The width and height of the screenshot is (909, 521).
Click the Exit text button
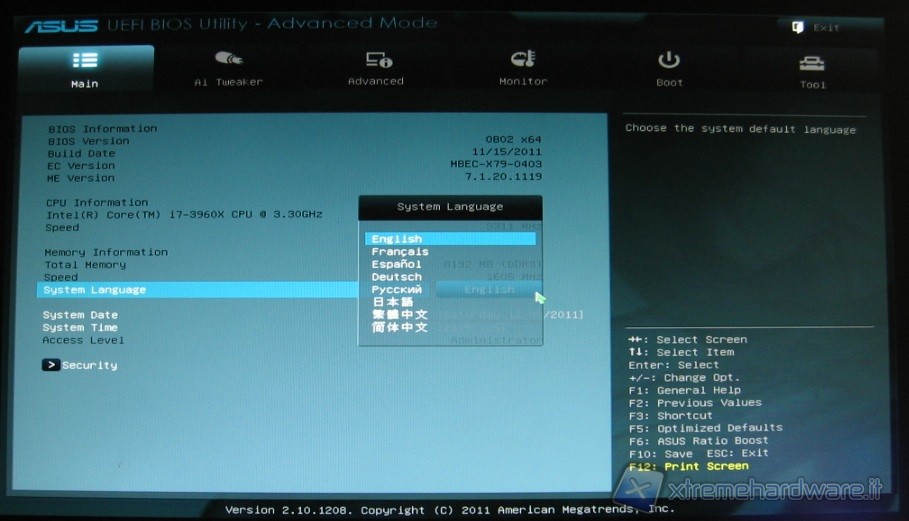coord(827,27)
